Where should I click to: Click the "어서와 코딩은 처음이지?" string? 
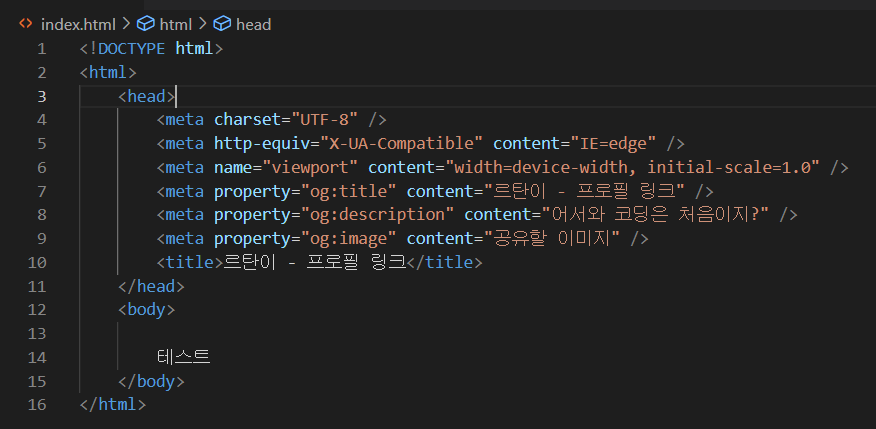656,214
